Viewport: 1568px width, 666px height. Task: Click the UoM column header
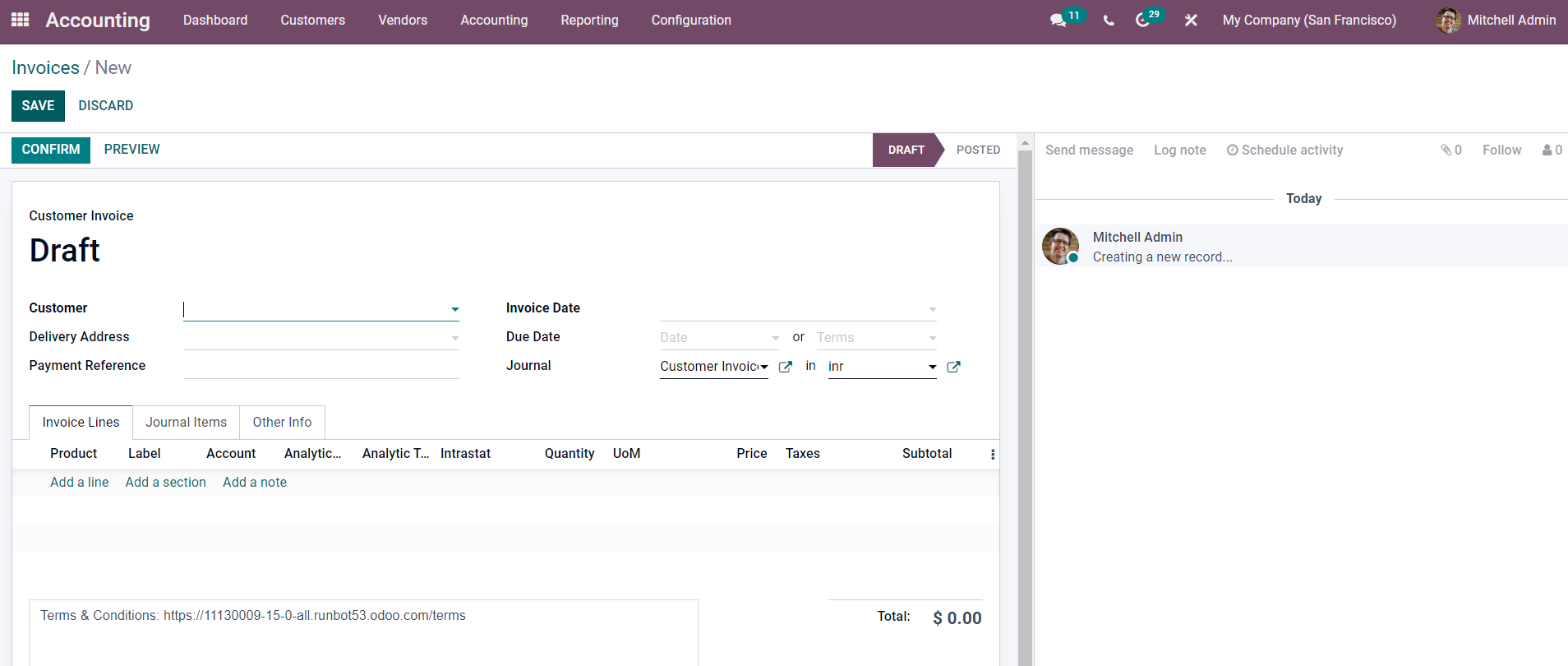click(x=626, y=454)
